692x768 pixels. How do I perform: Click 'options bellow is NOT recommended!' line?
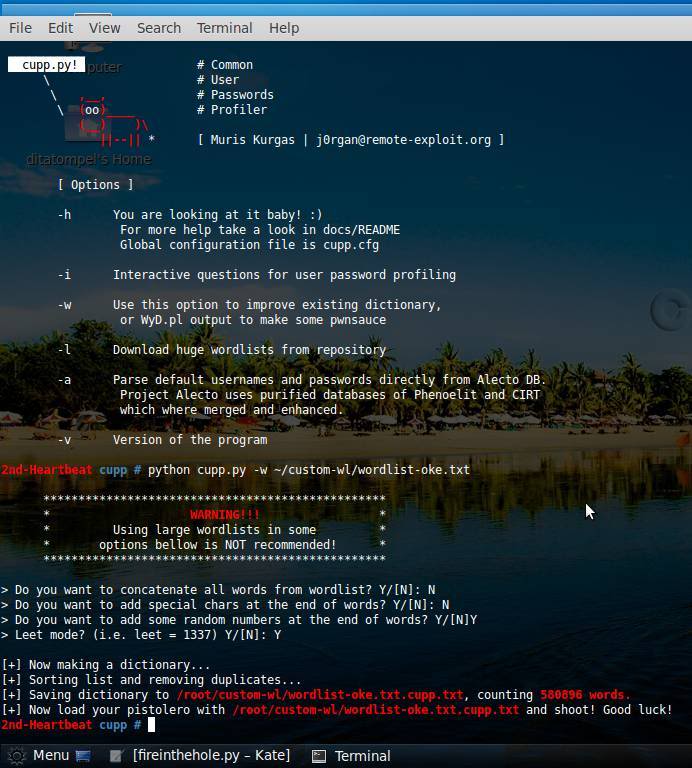[218, 545]
